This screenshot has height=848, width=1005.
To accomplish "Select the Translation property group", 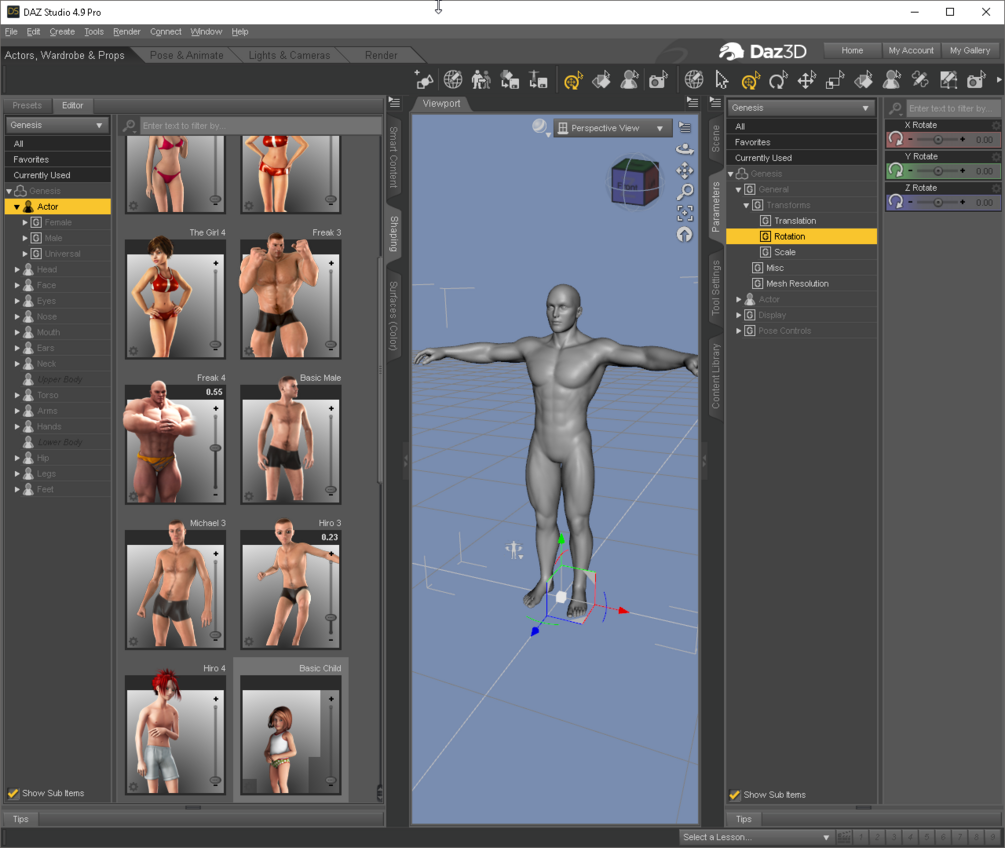I will (795, 221).
